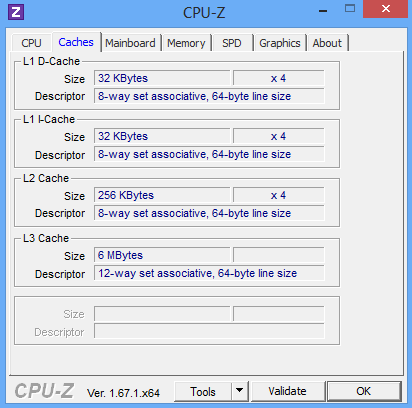412x408 pixels.
Task: Select the Caches tab
Action: pyautogui.click(x=76, y=42)
